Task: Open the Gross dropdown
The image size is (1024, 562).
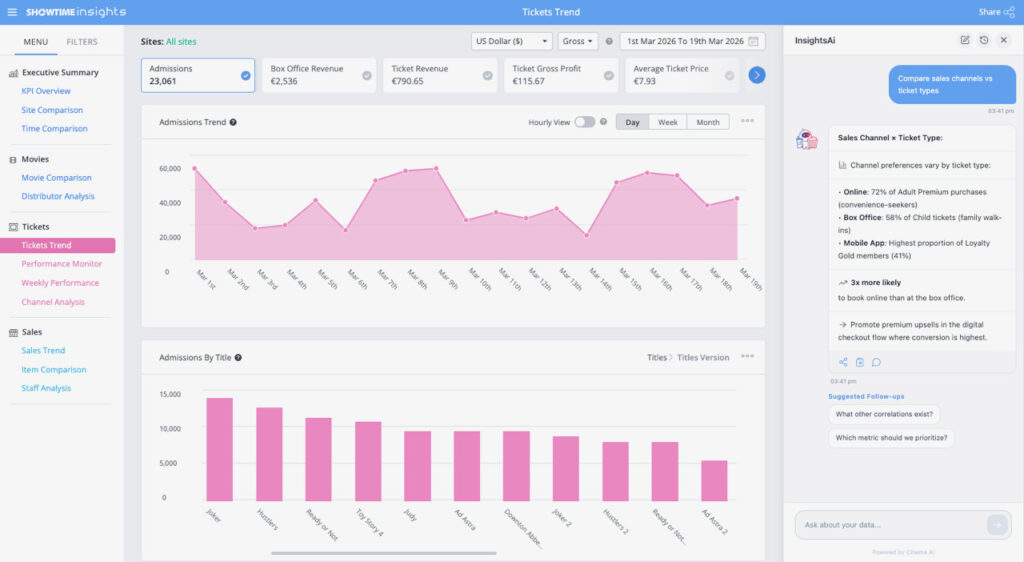Action: pos(577,41)
